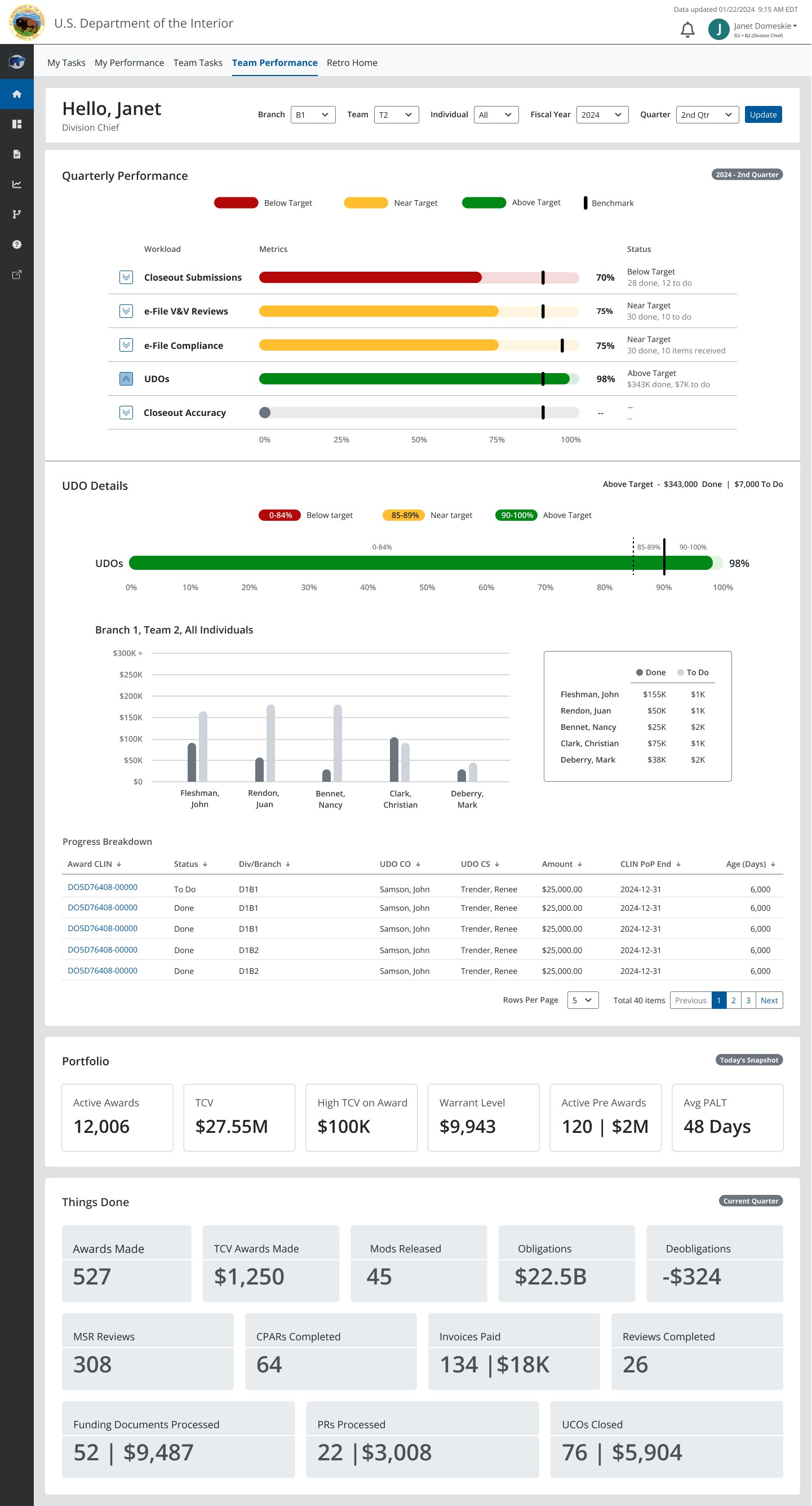Sort the table by Award CLIN arrow
This screenshot has height=1506, width=812.
(x=119, y=864)
